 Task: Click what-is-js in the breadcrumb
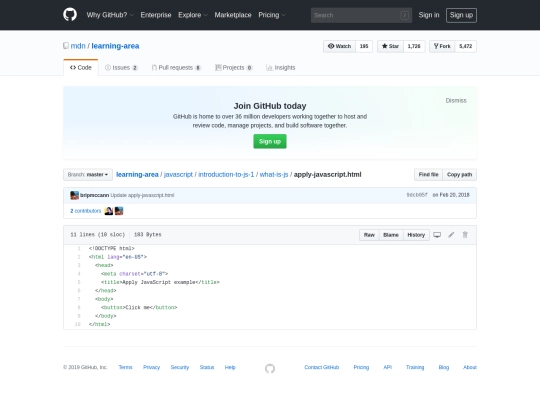click(x=274, y=175)
